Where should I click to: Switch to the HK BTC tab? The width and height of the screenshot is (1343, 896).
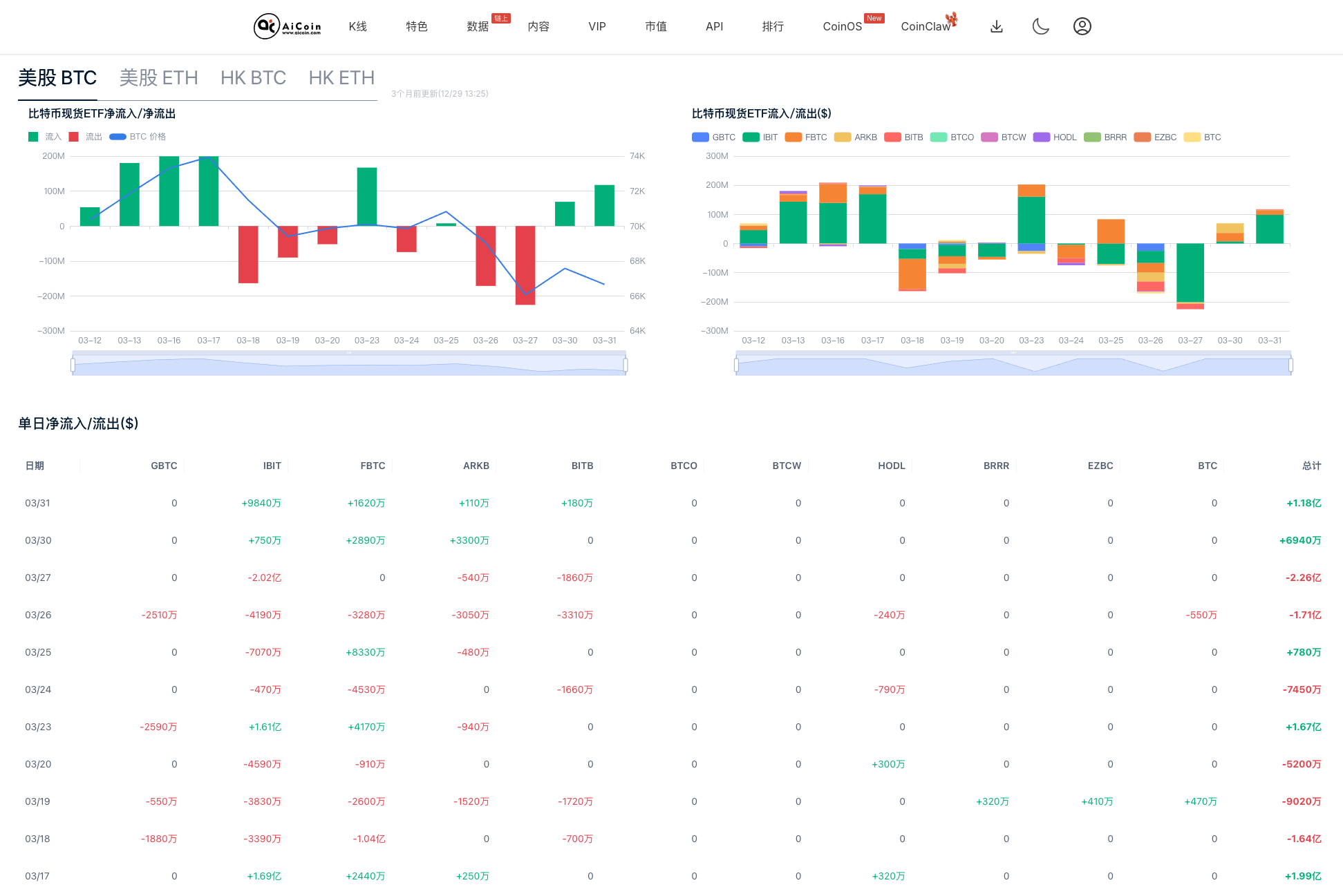[x=253, y=77]
